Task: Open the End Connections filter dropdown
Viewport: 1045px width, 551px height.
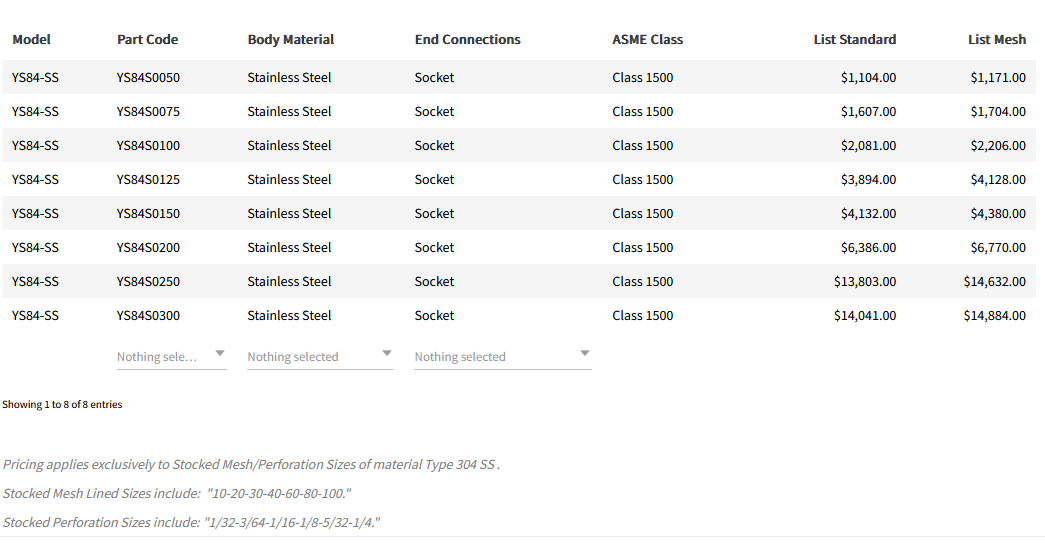Action: (502, 357)
